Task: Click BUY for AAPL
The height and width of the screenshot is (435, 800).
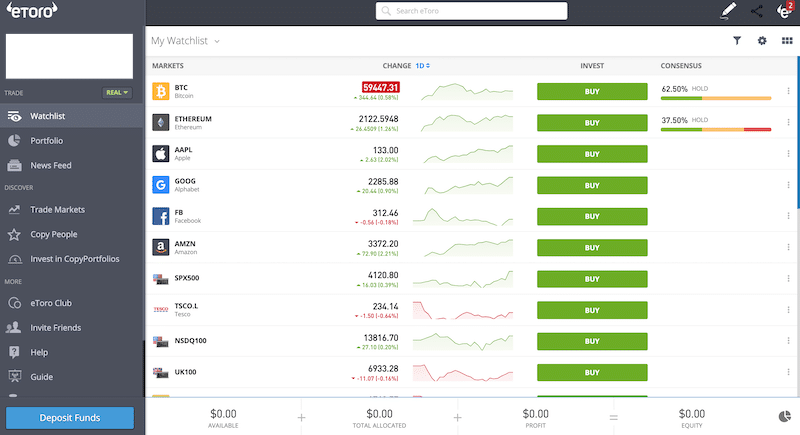Action: pyautogui.click(x=592, y=154)
